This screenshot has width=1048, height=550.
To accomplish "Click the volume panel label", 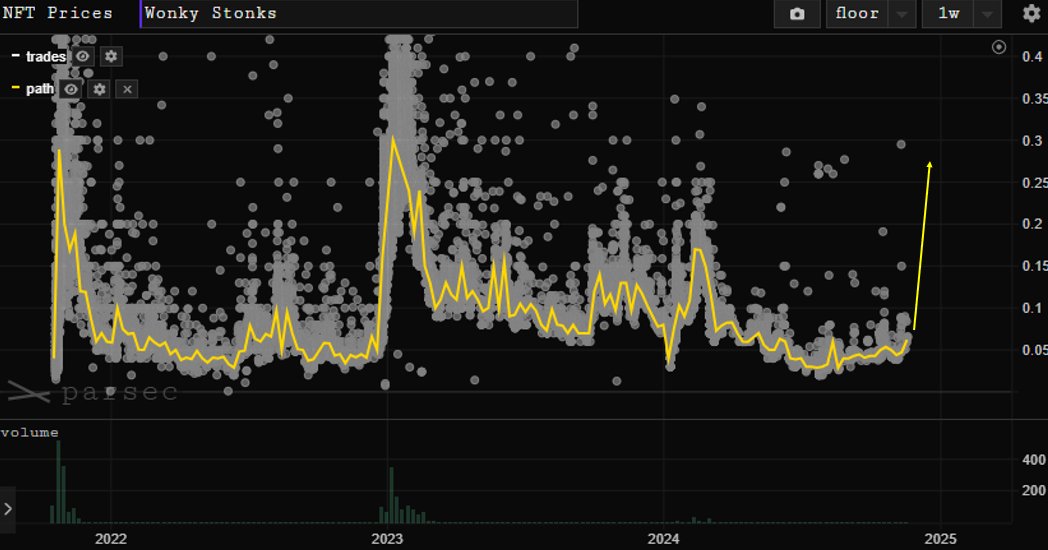I will click(29, 432).
